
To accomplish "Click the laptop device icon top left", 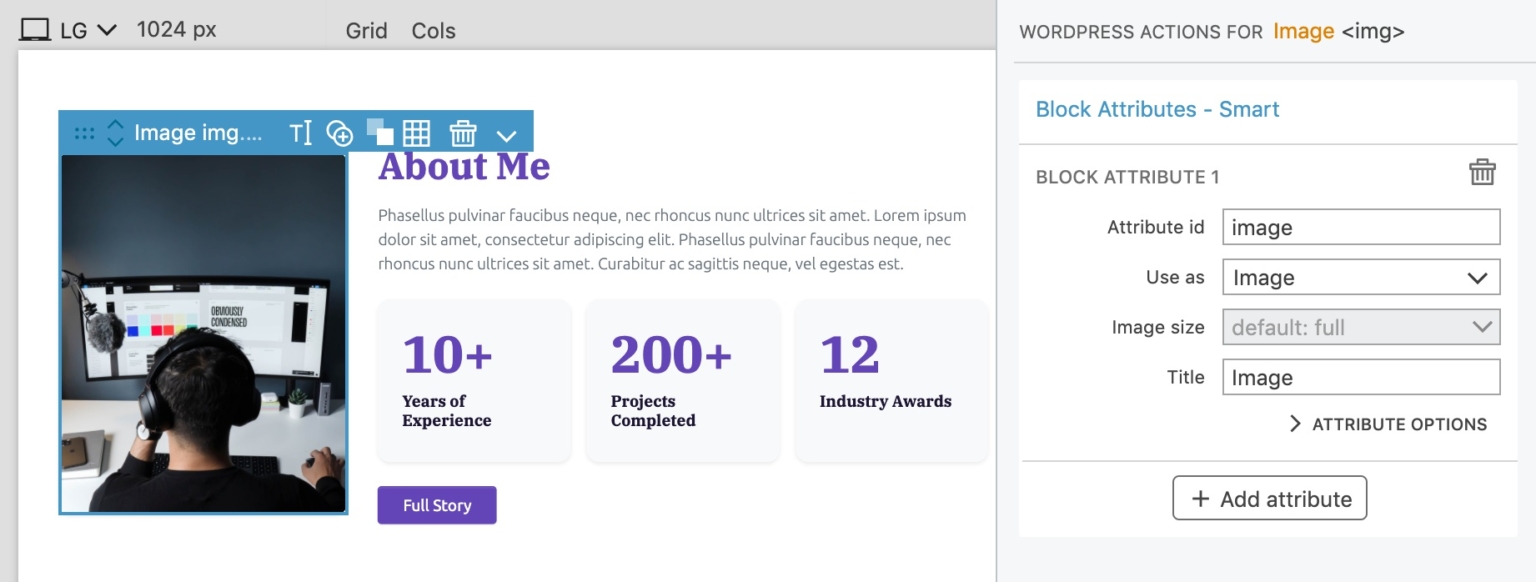I will coord(36,29).
